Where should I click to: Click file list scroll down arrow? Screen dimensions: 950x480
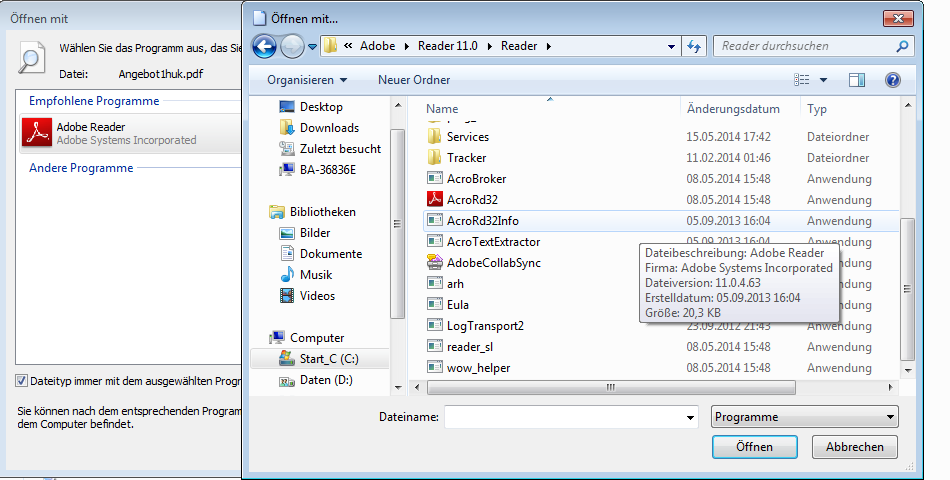pos(908,370)
